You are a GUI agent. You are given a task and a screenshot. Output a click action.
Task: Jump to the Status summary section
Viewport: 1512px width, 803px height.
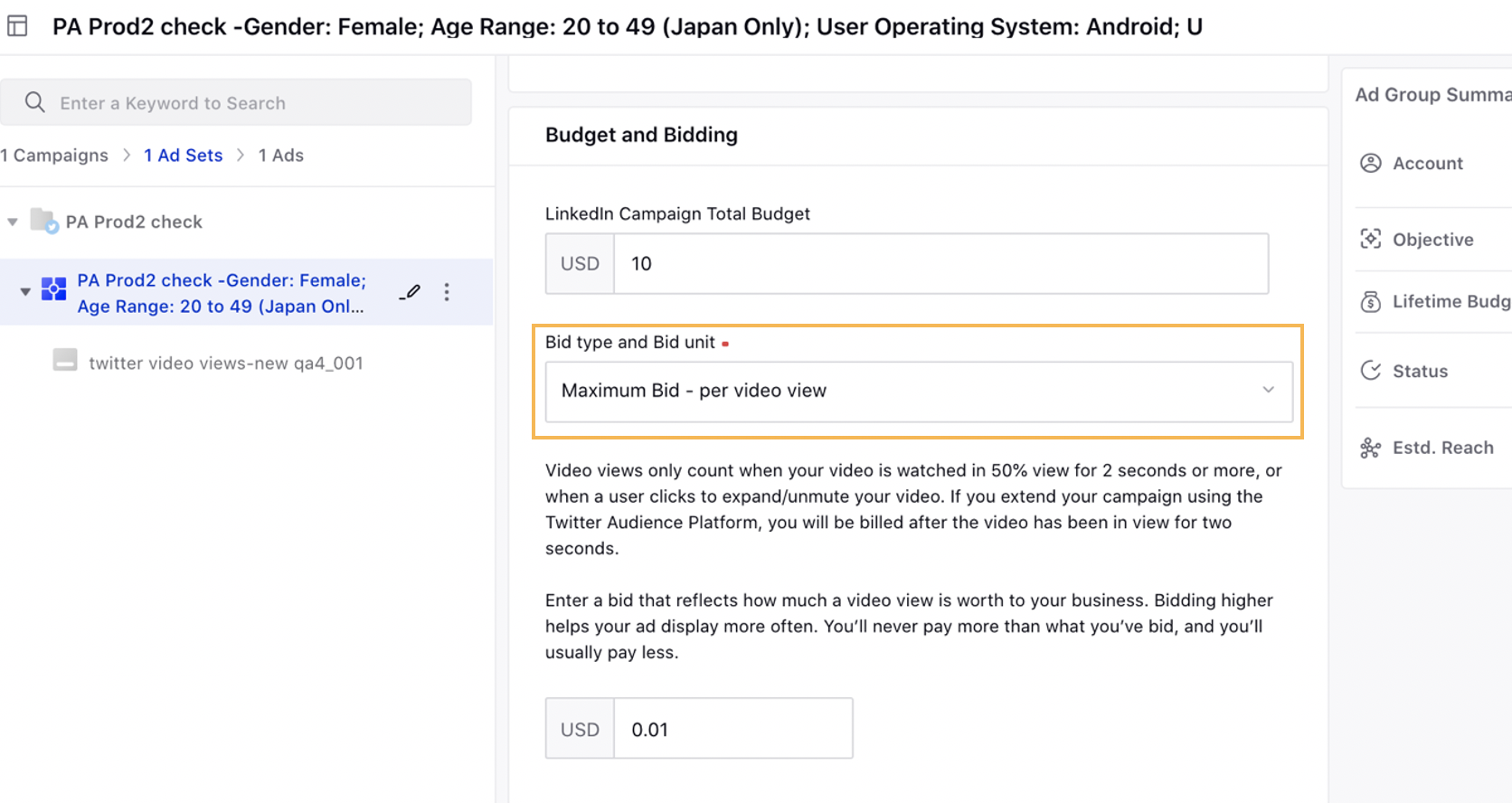(x=1420, y=371)
